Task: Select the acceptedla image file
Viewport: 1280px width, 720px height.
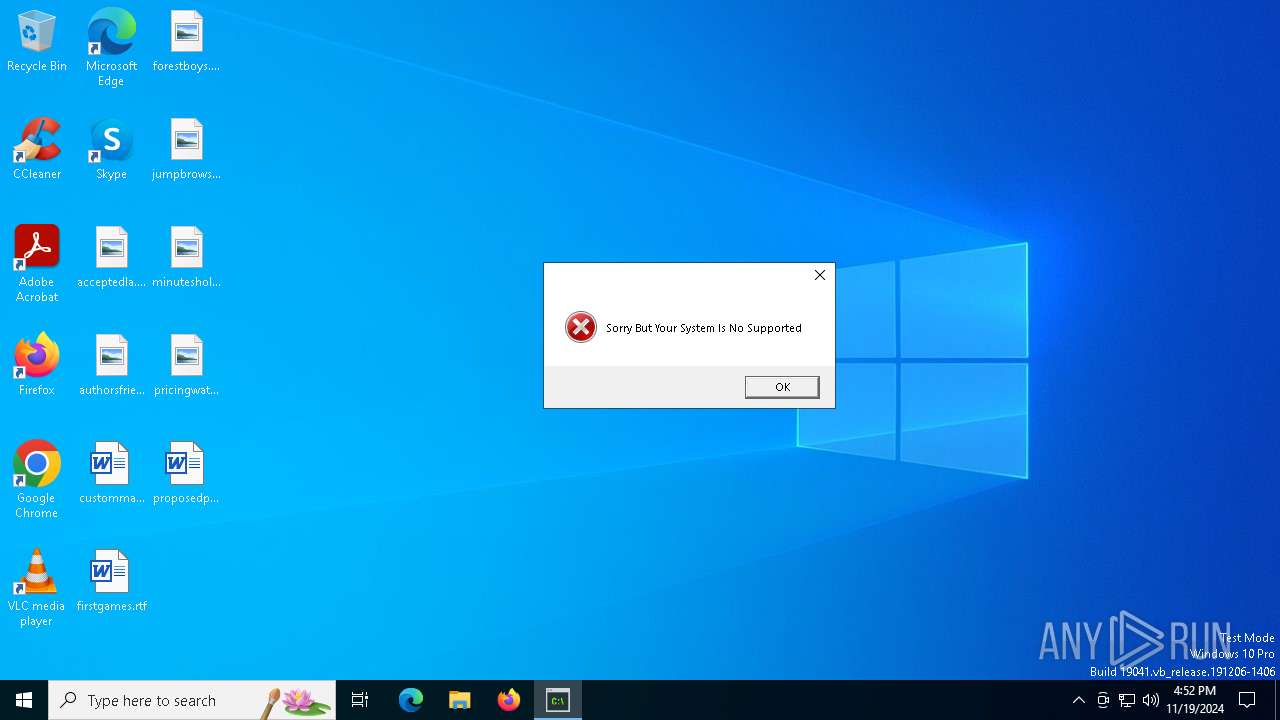Action: [111, 257]
